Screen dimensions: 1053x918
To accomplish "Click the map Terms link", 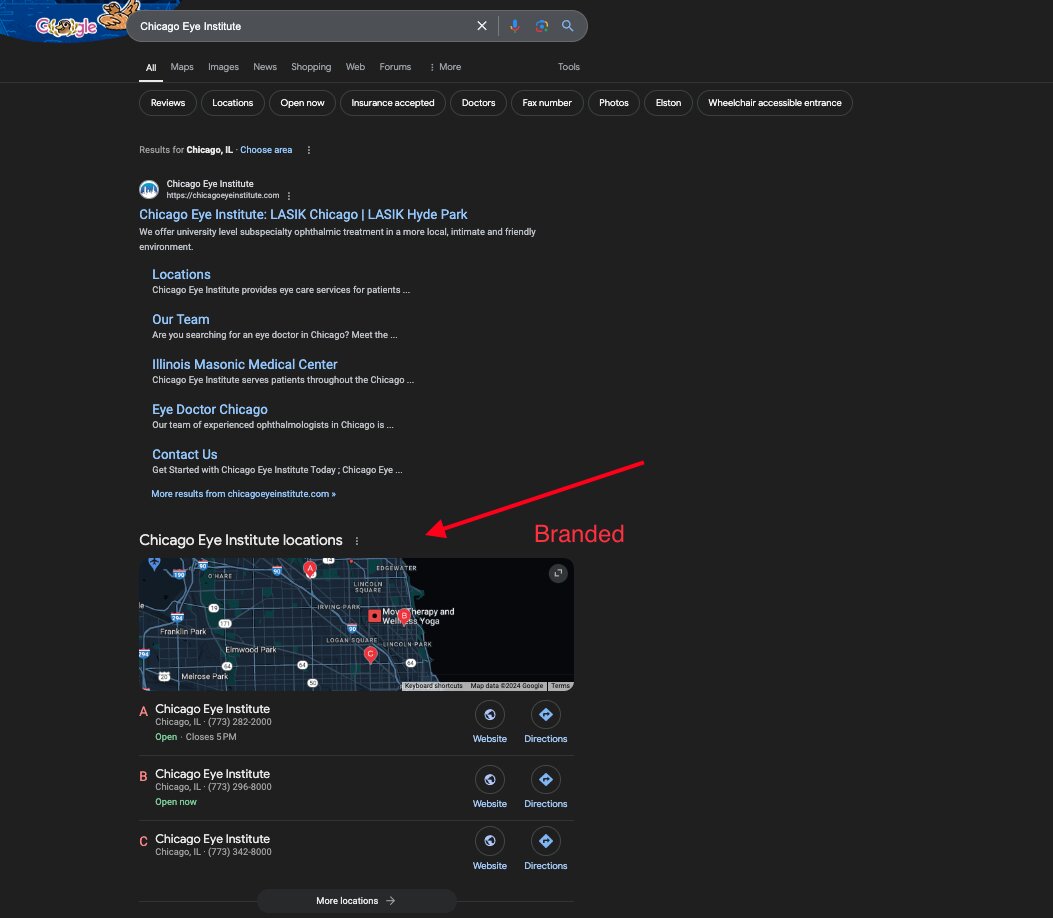I will click(560, 686).
